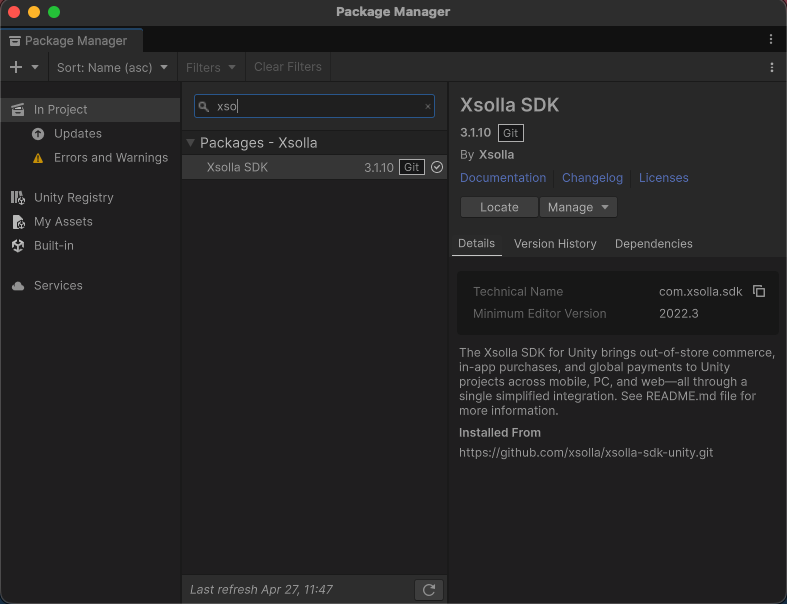
Task: Click the Locate button
Action: [x=499, y=207]
